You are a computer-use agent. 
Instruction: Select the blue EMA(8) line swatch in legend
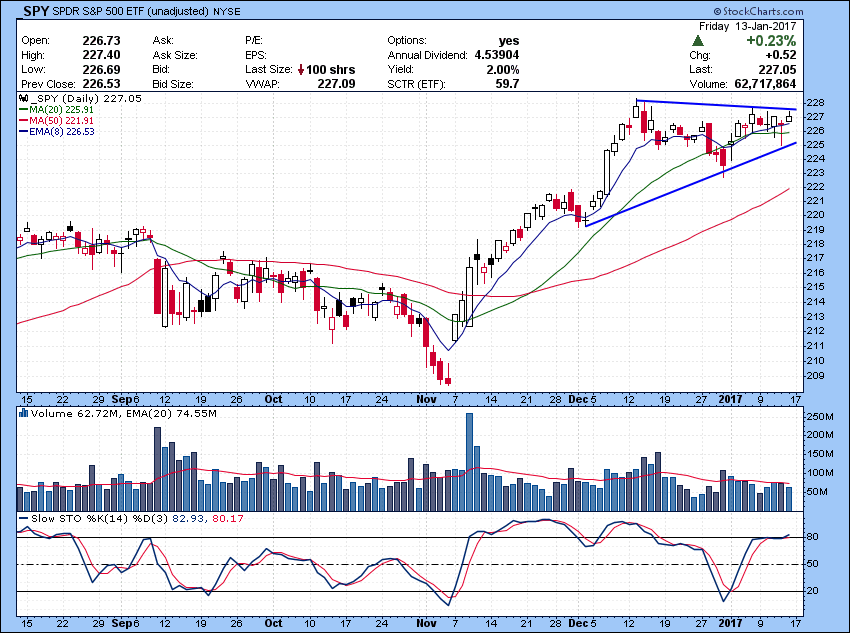(x=23, y=131)
